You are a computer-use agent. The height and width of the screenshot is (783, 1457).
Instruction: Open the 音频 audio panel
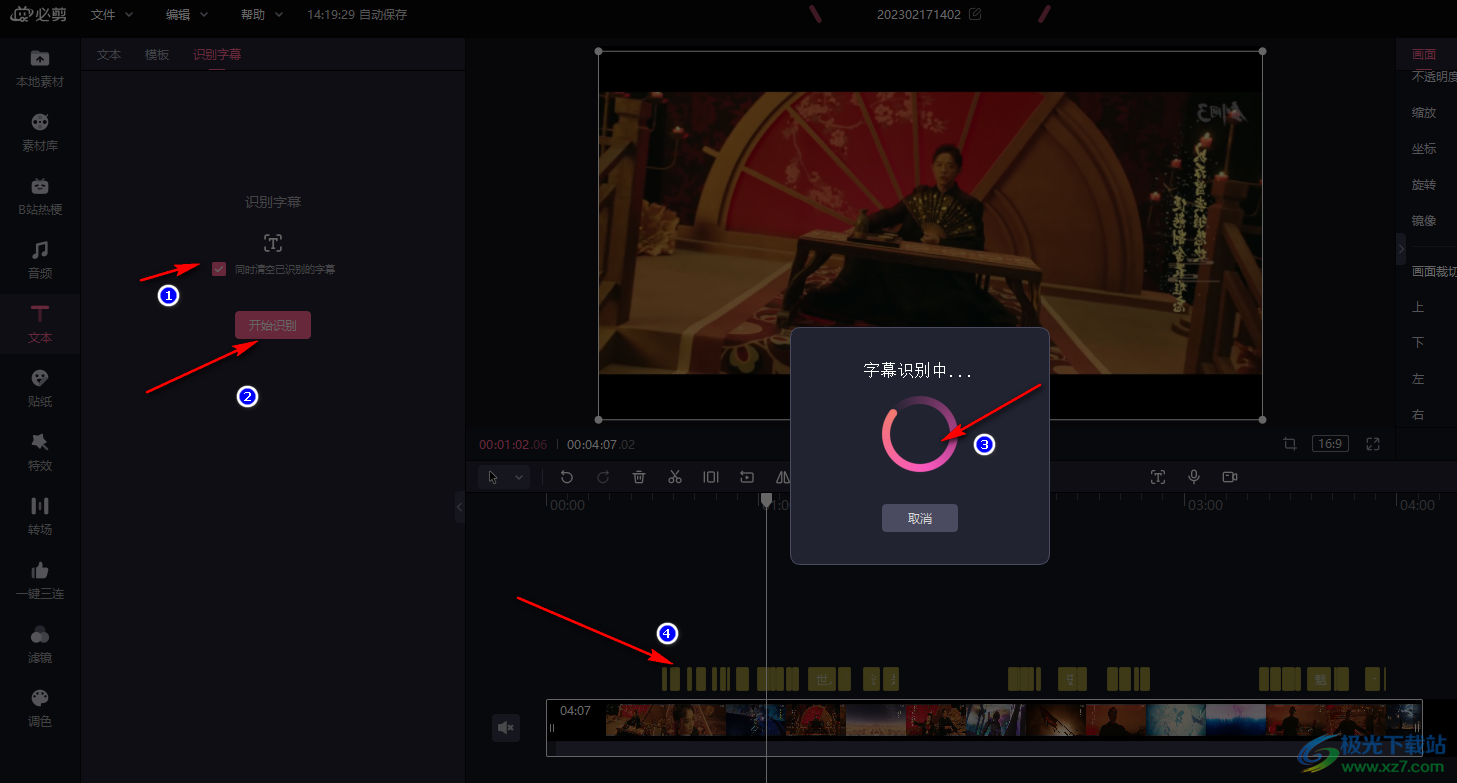click(40, 260)
